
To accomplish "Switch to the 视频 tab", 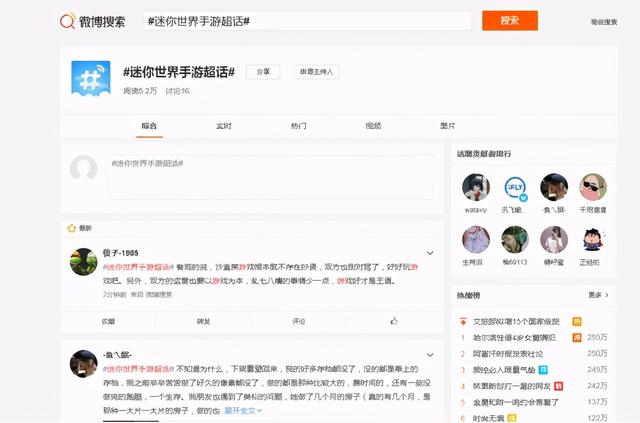I will click(373, 126).
